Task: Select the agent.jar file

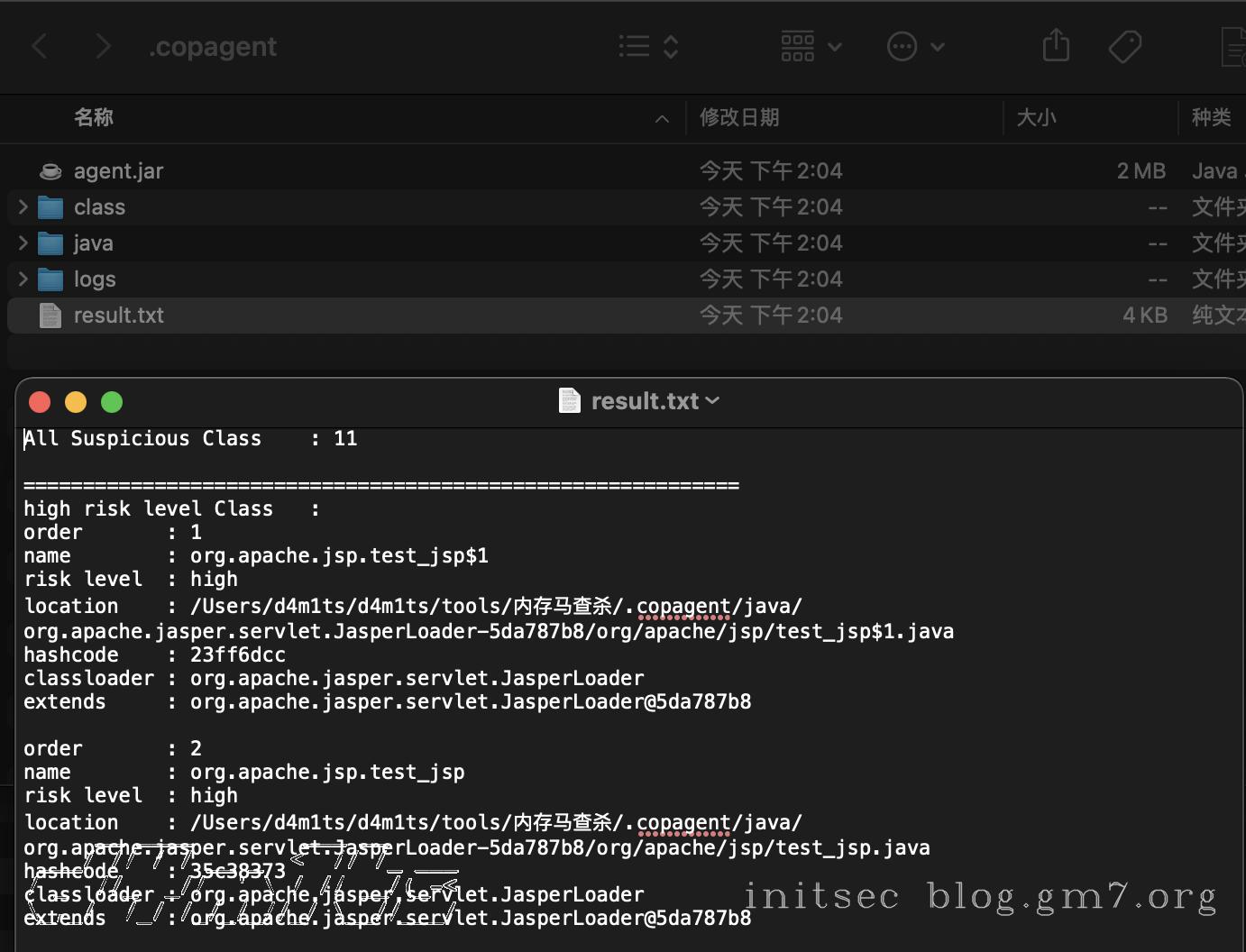Action: pos(118,171)
